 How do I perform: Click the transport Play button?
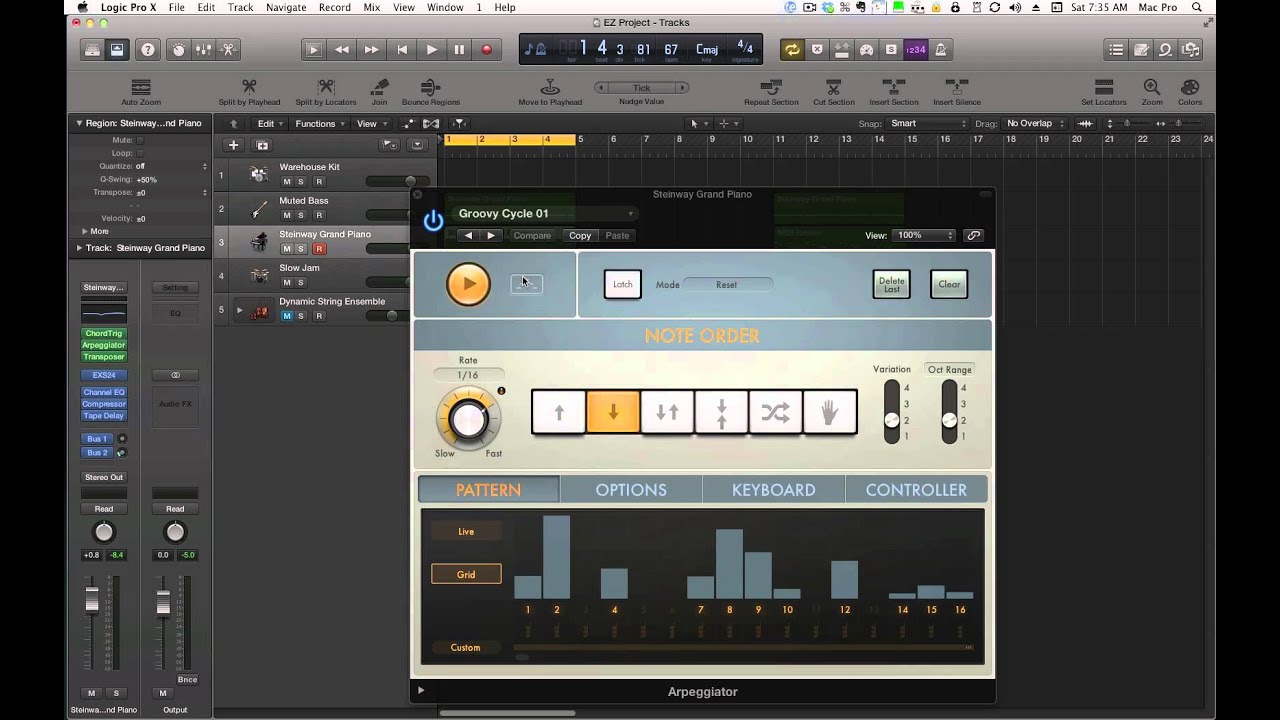tap(432, 49)
